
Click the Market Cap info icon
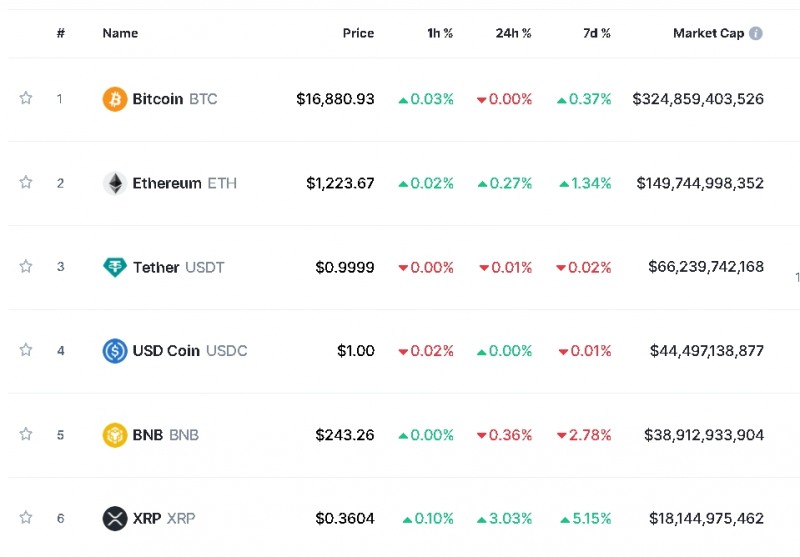tap(756, 33)
